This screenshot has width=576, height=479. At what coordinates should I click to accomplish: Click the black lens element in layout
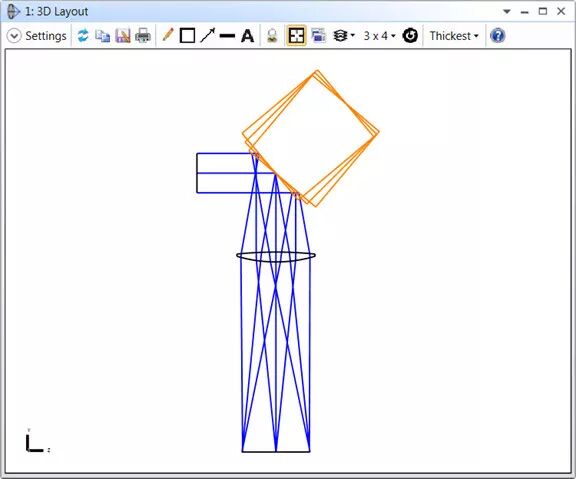[x=276, y=257]
